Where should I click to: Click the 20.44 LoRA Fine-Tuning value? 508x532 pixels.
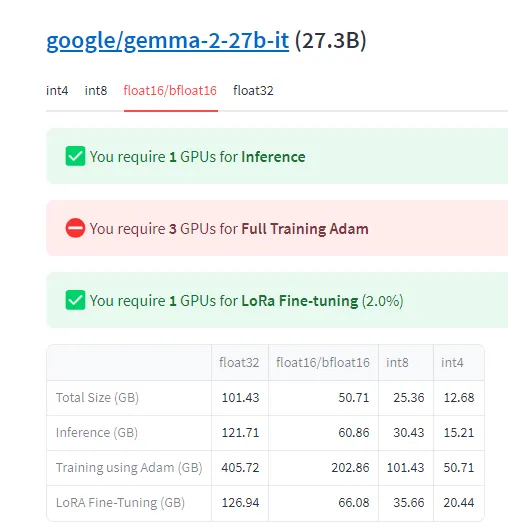point(459,502)
